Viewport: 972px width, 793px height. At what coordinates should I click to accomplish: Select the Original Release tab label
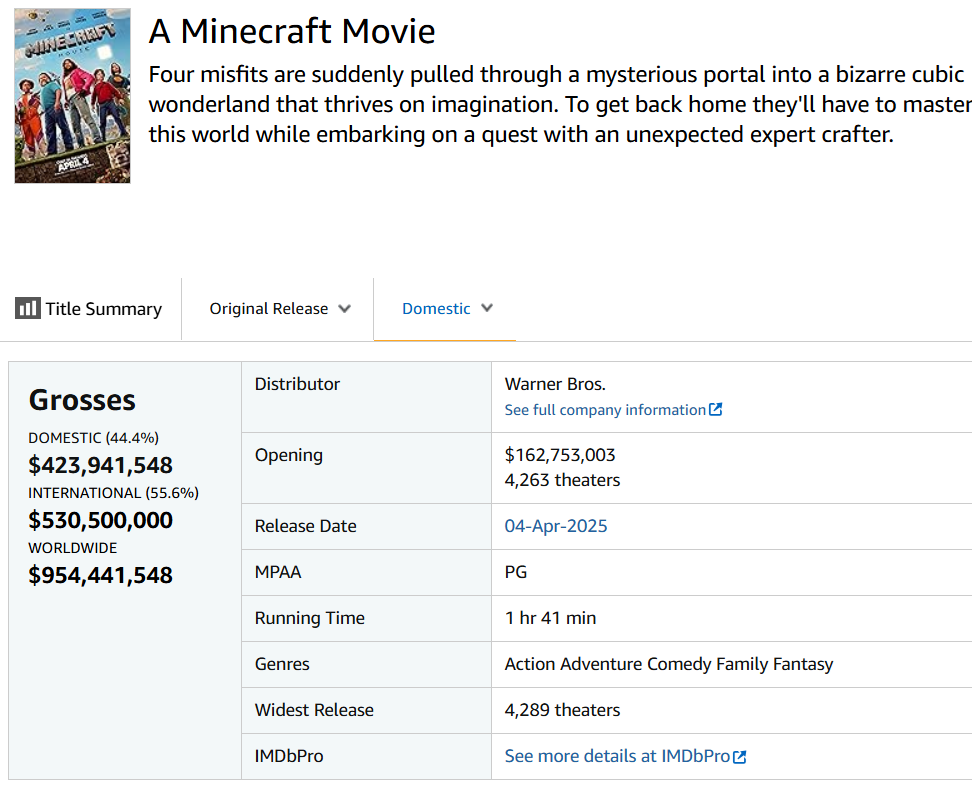(x=268, y=309)
